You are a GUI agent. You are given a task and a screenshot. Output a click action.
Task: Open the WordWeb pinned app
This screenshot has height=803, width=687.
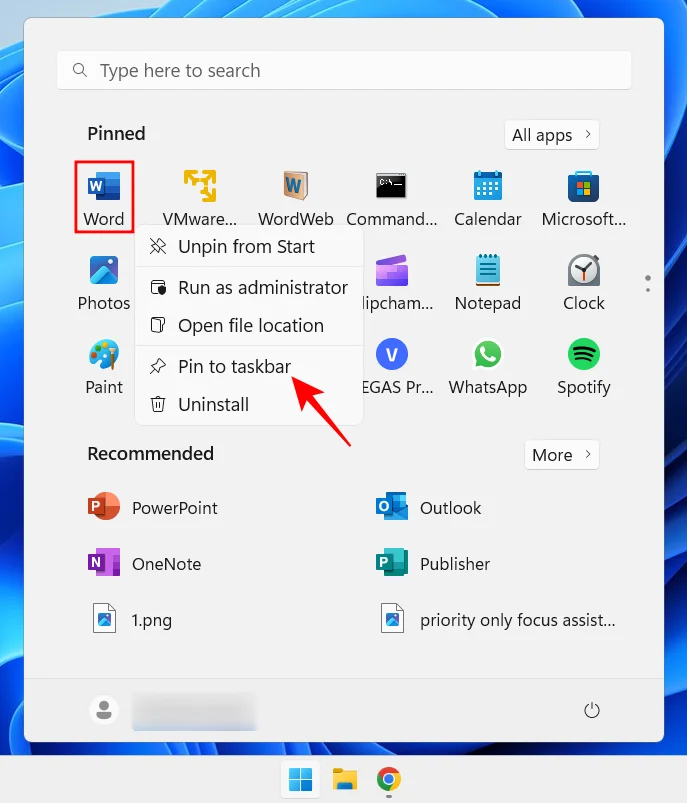tap(296, 198)
